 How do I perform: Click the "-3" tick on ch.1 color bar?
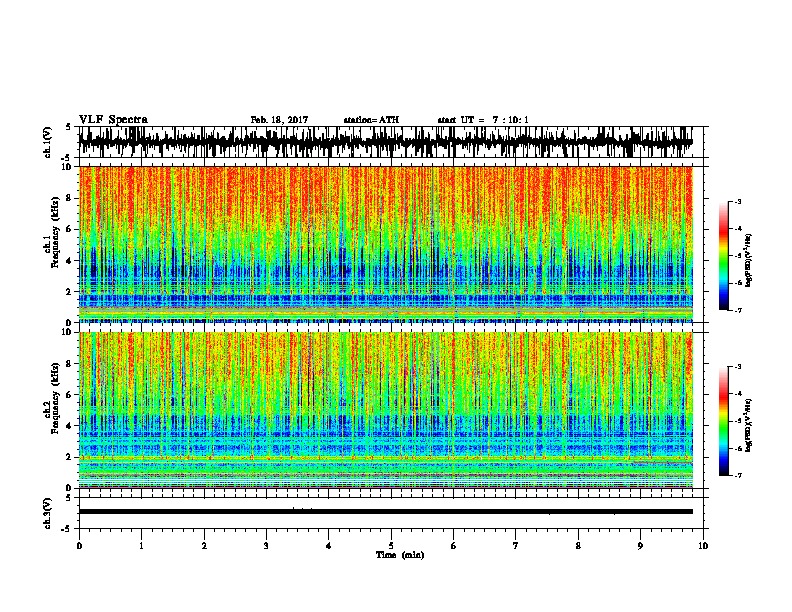pos(738,201)
